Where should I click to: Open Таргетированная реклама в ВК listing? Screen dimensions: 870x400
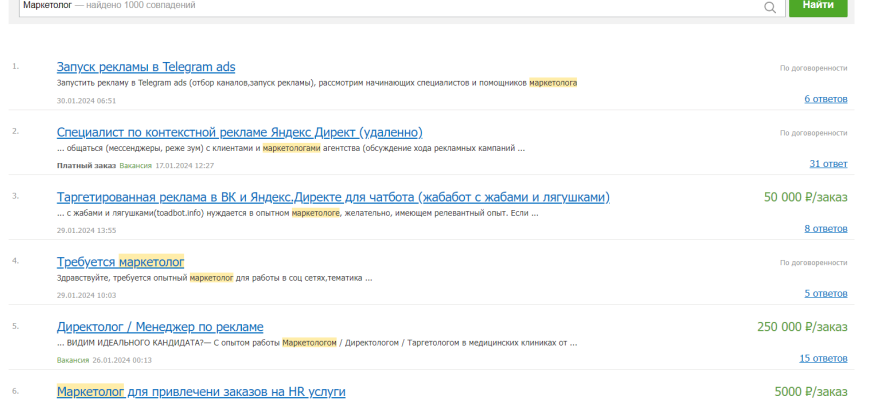333,197
